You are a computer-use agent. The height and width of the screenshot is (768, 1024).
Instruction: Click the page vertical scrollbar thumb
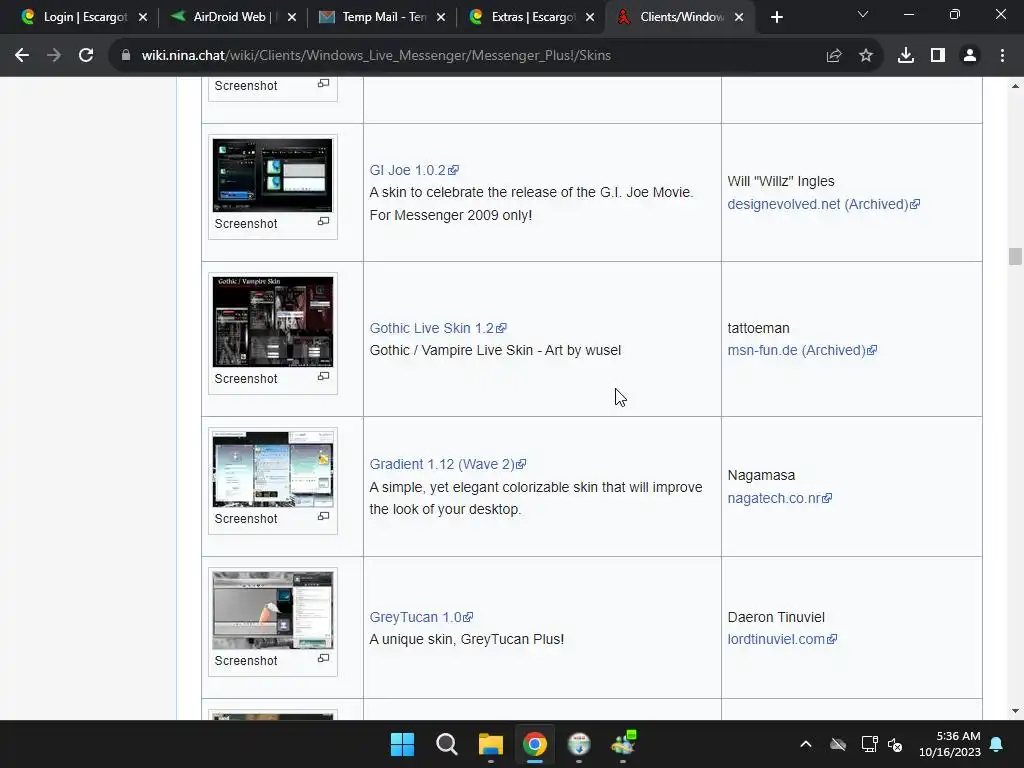point(1015,257)
